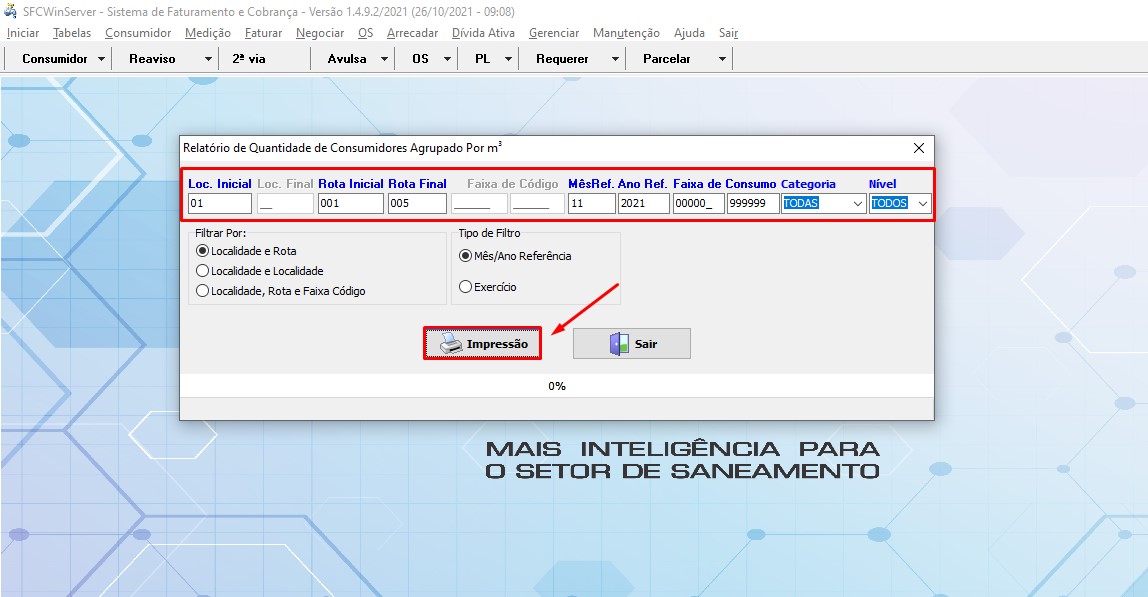Viewport: 1148px width, 597px height.
Task: Click the SFCWinServer app icon in title bar
Action: (11, 11)
